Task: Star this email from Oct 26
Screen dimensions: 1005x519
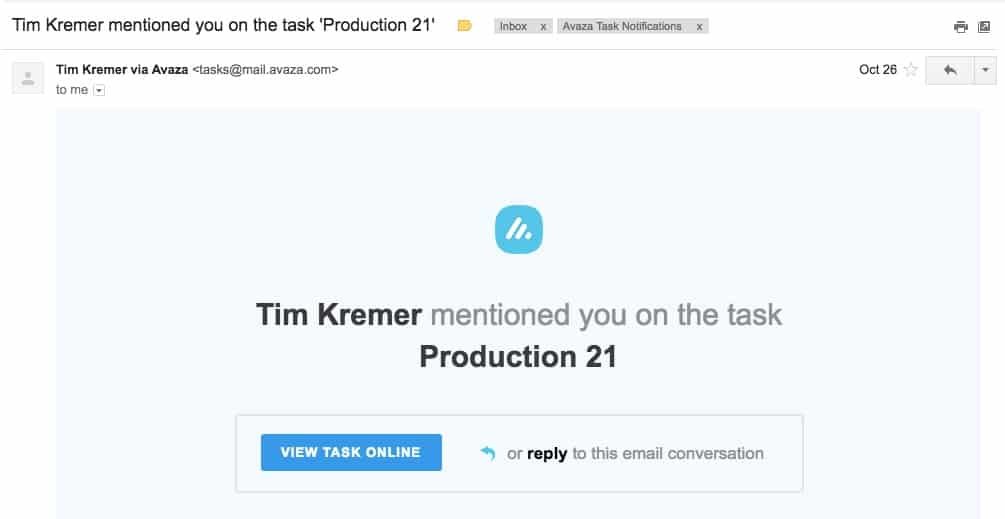Action: click(910, 70)
